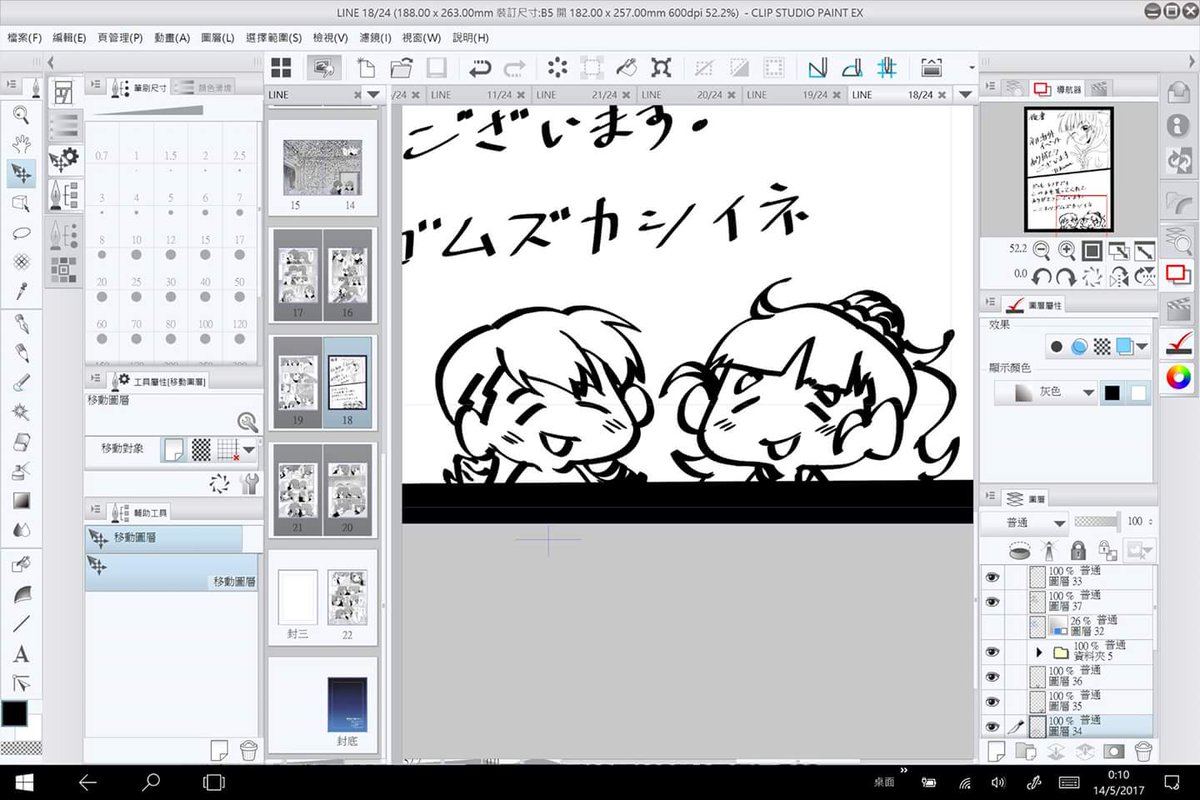Open the 封底 back cover thumbnail
Image resolution: width=1200 pixels, height=800 pixels.
(x=347, y=705)
